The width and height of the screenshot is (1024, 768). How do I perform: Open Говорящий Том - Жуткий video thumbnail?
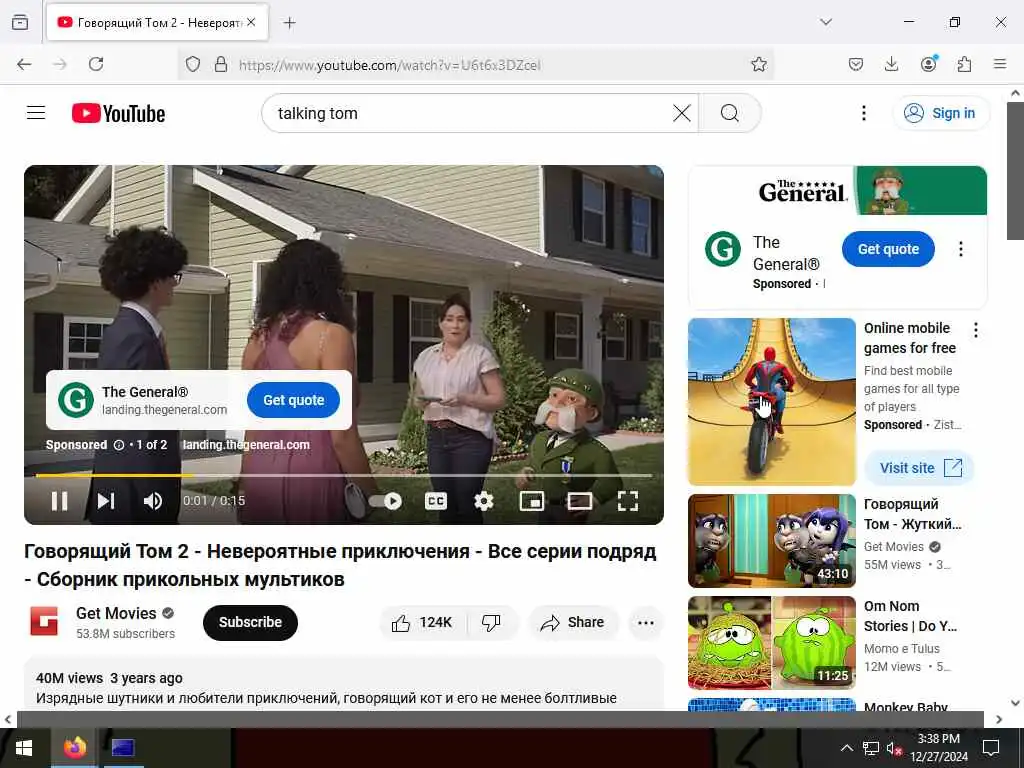point(771,541)
